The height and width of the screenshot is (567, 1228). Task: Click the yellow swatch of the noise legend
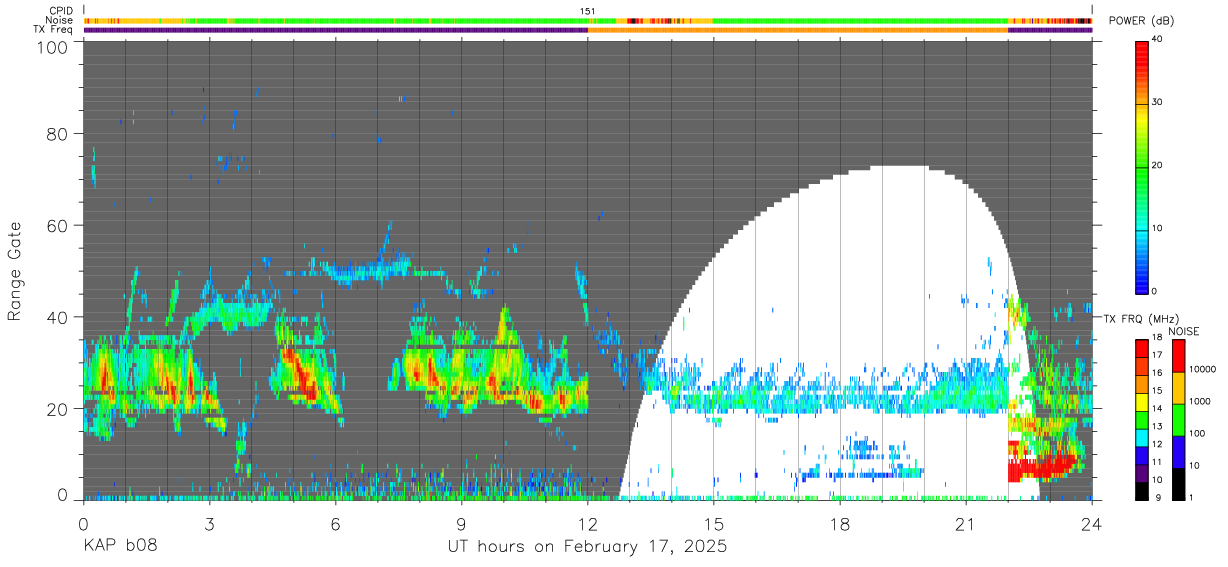point(1177,387)
